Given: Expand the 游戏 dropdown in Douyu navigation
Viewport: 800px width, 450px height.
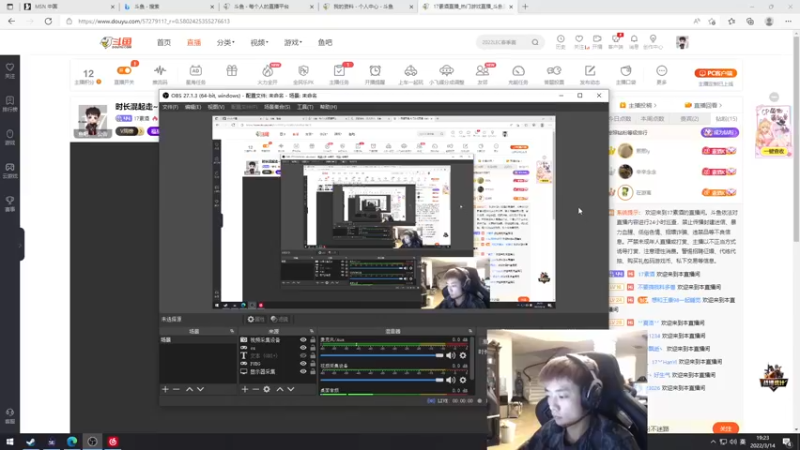Looking at the screenshot, I should (293, 42).
